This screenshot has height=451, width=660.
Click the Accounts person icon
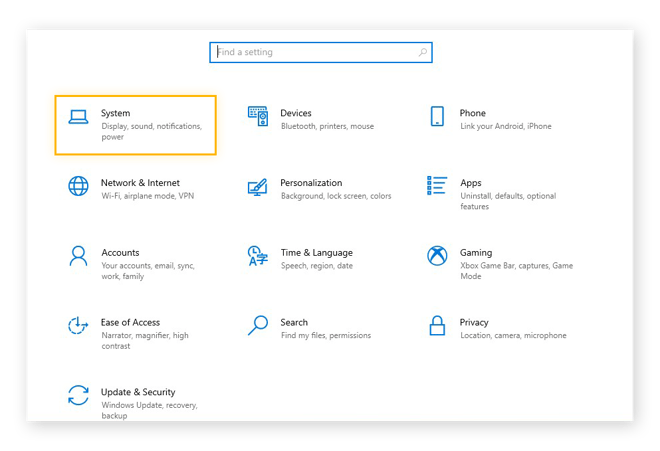click(x=78, y=256)
